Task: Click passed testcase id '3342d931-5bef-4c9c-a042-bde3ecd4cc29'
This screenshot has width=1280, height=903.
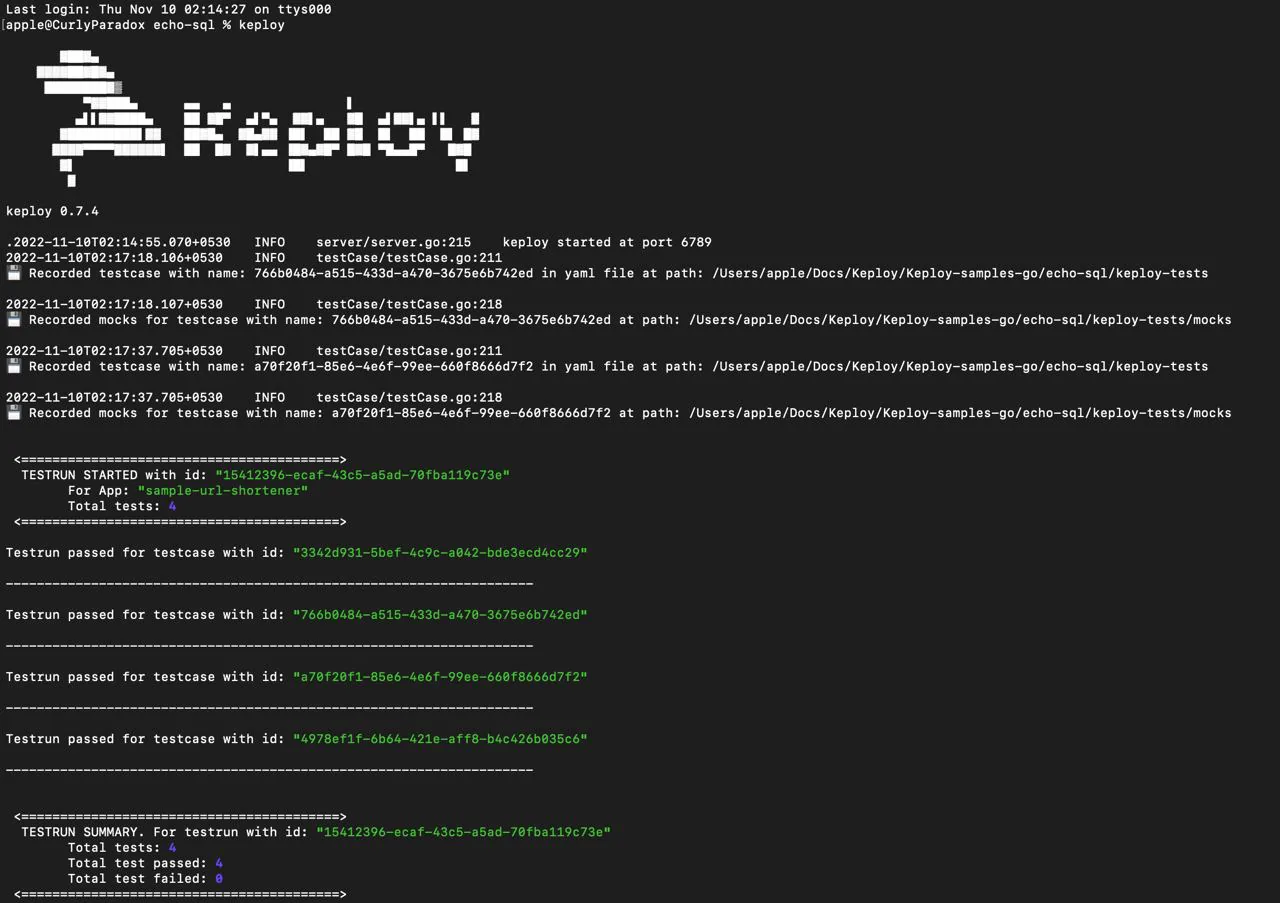Action: 440,552
